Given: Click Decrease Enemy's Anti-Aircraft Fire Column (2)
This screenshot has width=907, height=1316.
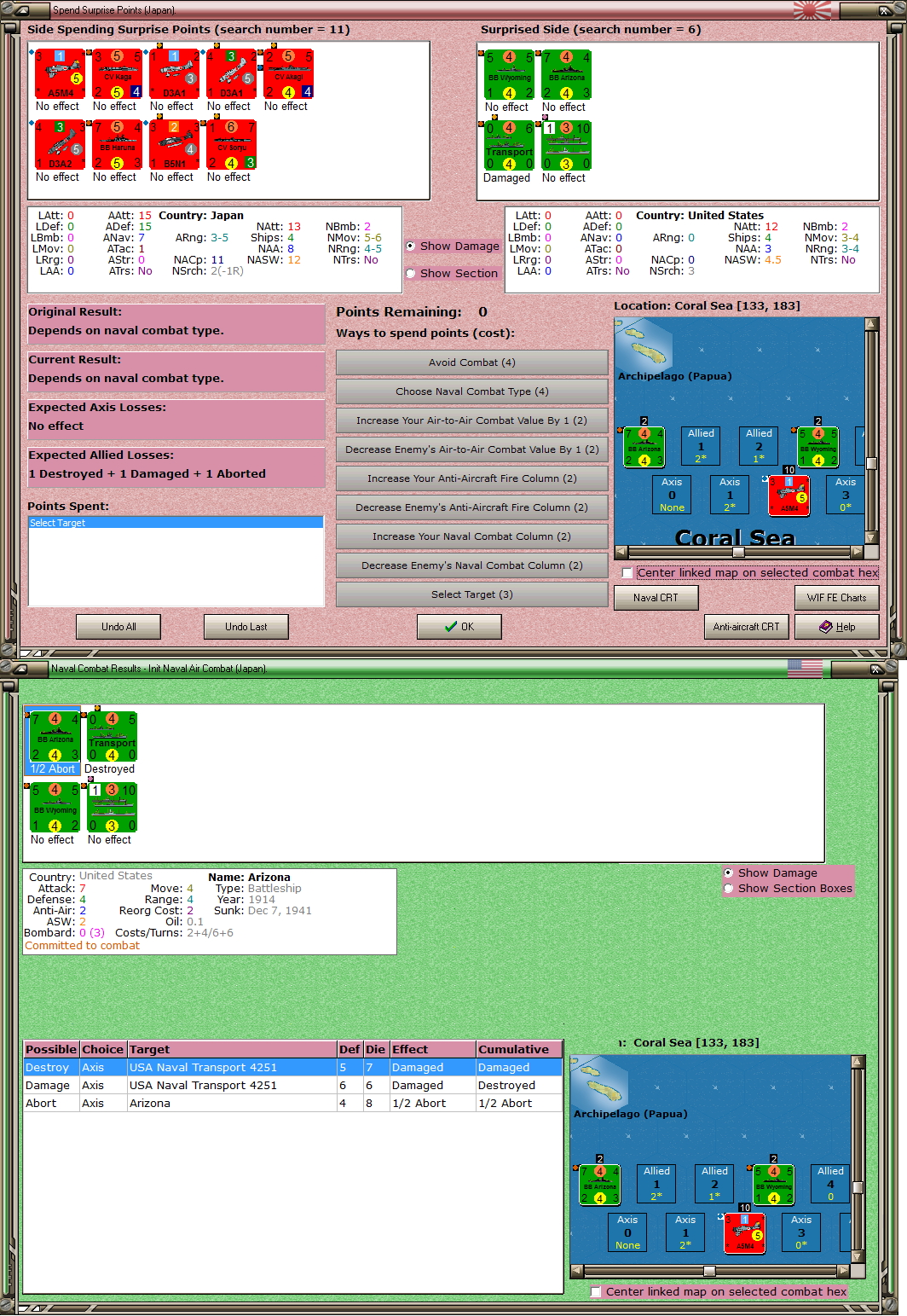Looking at the screenshot, I should pos(471,507).
